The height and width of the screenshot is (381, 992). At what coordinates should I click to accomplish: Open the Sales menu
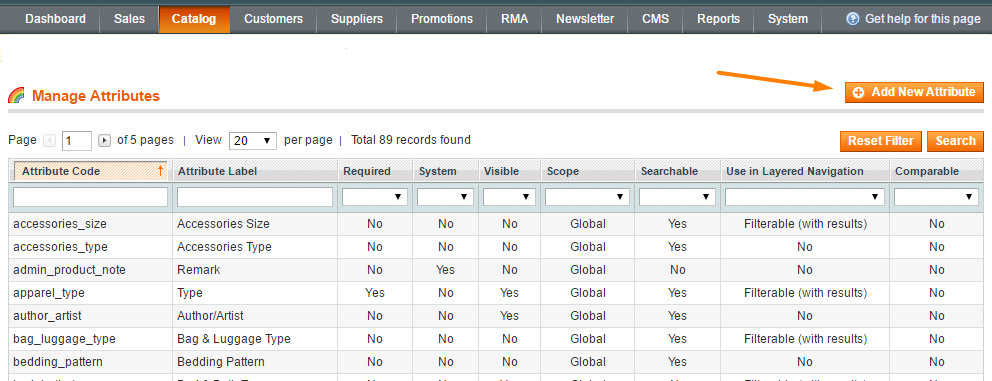pyautogui.click(x=129, y=19)
